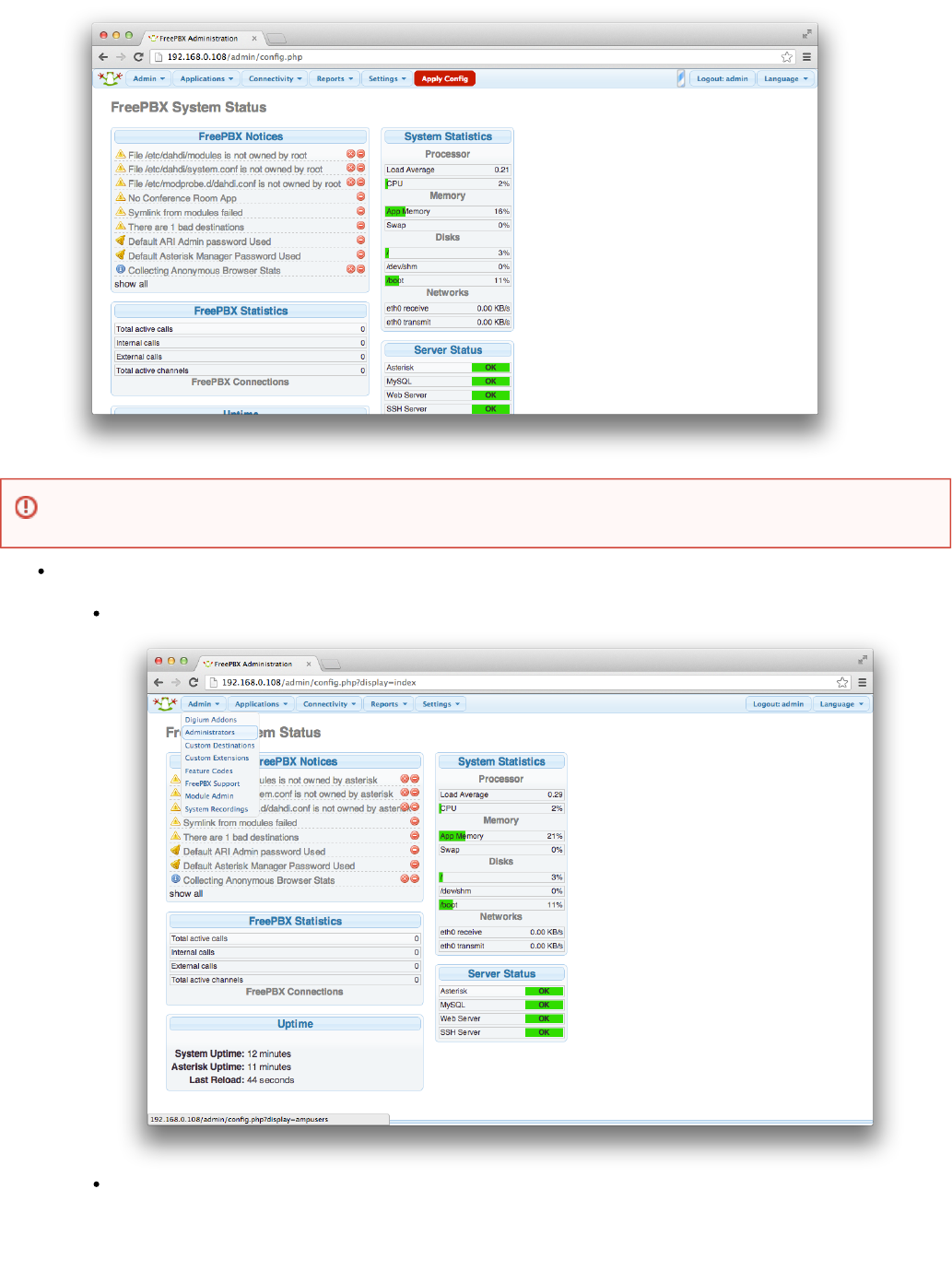The height and width of the screenshot is (1283, 952).
Task: Reload the page in the upper browser window
Action: pos(138,57)
